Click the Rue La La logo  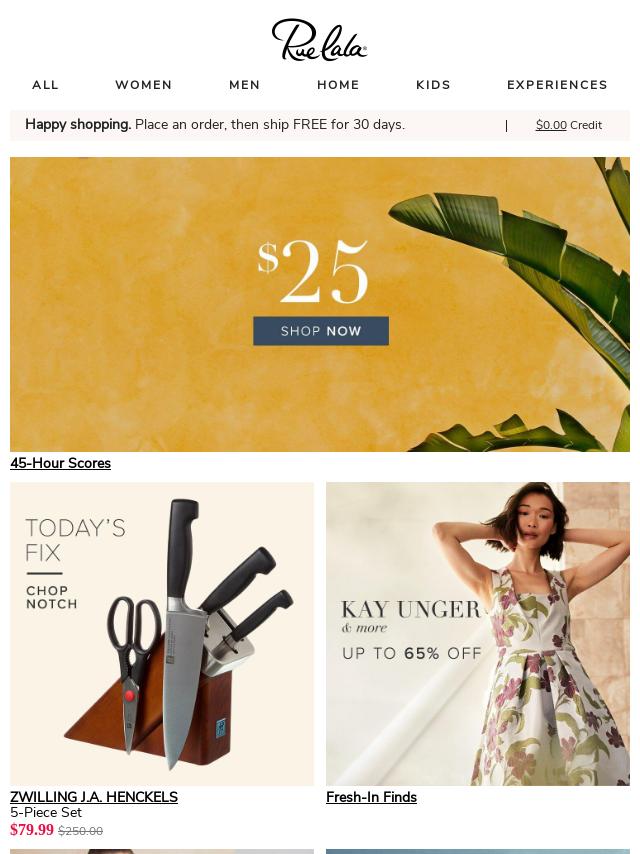(320, 39)
